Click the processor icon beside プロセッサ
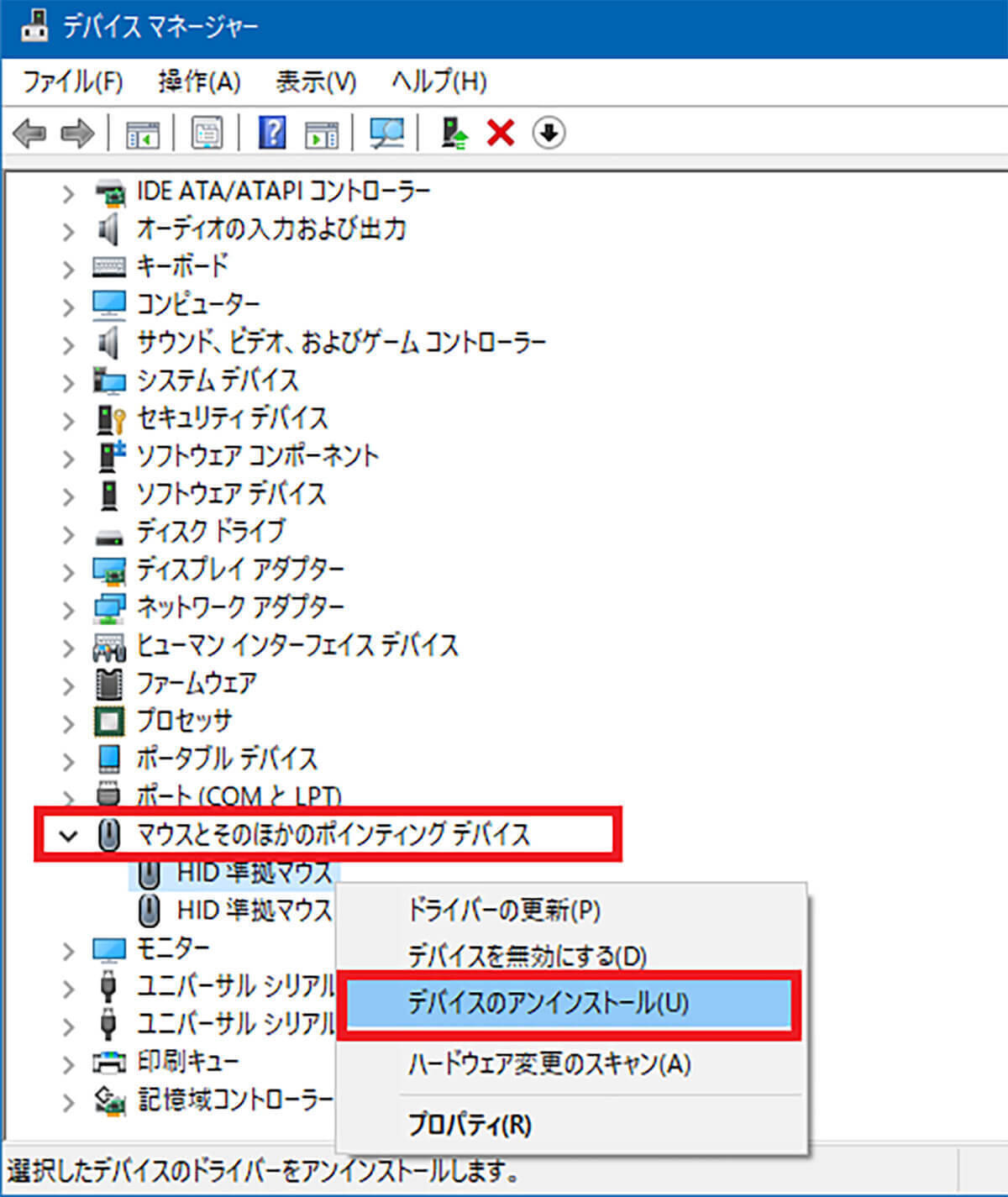 point(109,721)
